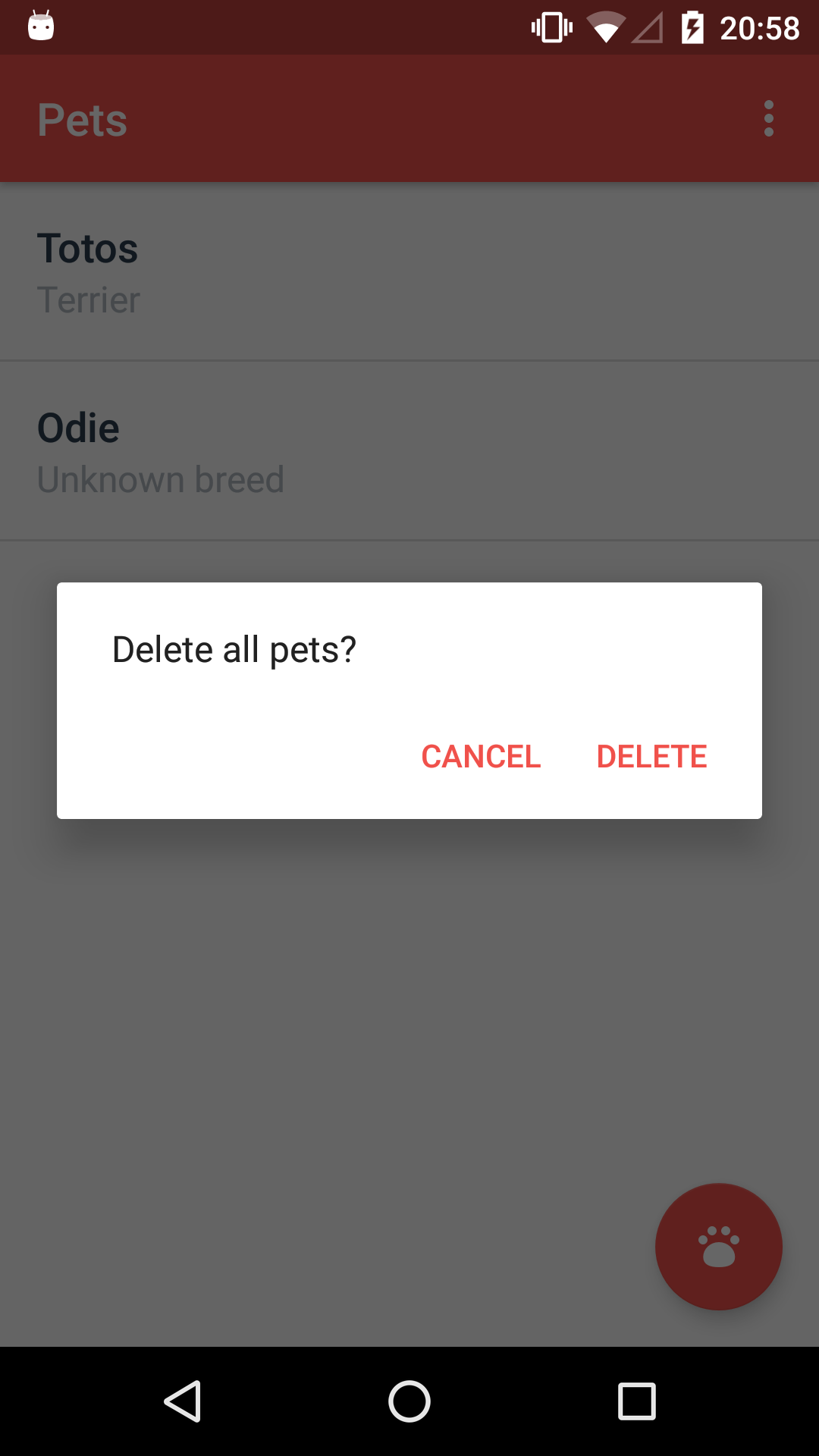Tap the Pets title in the app bar

click(83, 120)
